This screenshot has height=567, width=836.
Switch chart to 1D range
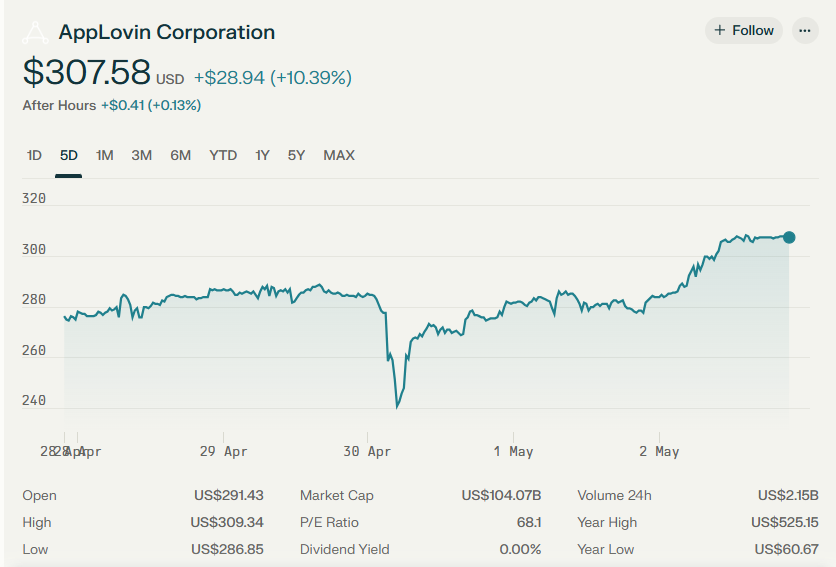pyautogui.click(x=34, y=155)
